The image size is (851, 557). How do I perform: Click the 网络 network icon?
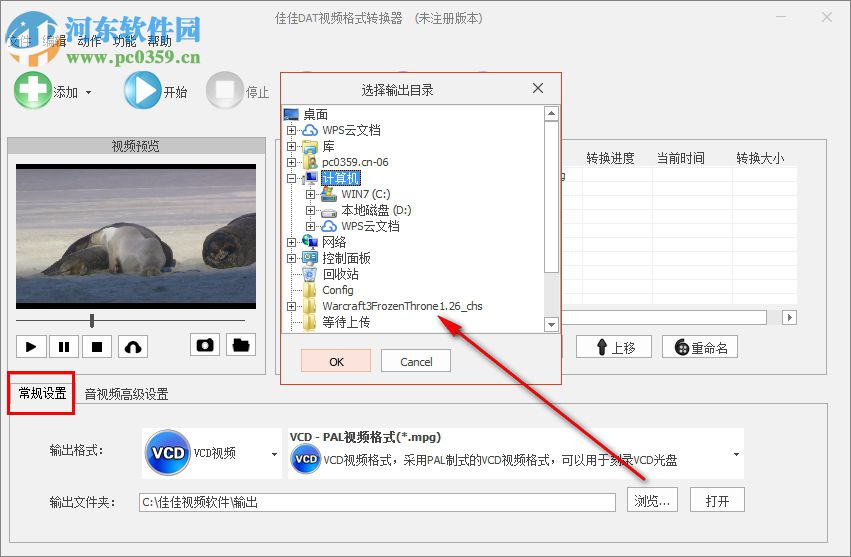[310, 242]
